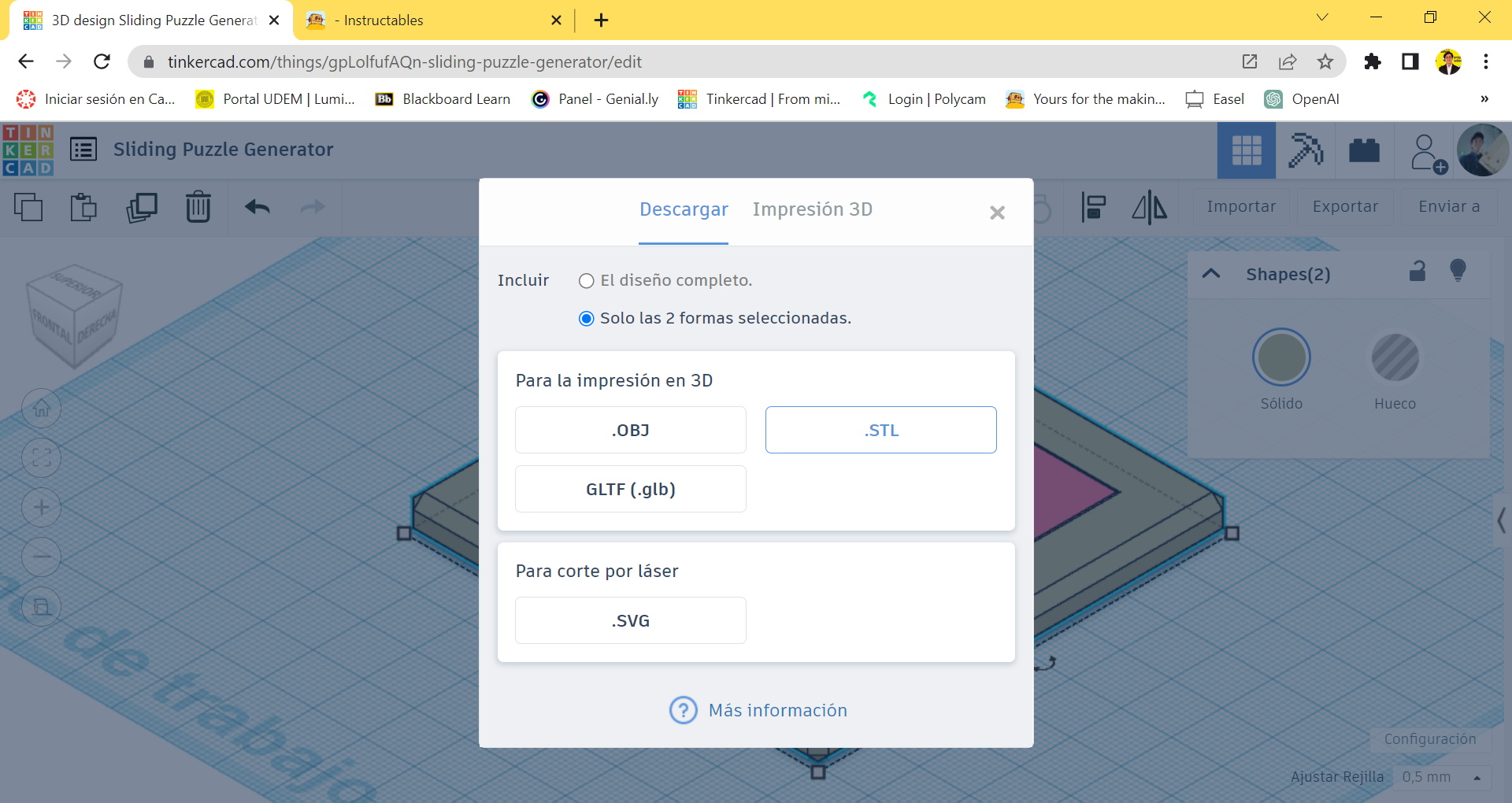Select the 3D design Sliding Puzzle tab

pos(151,20)
